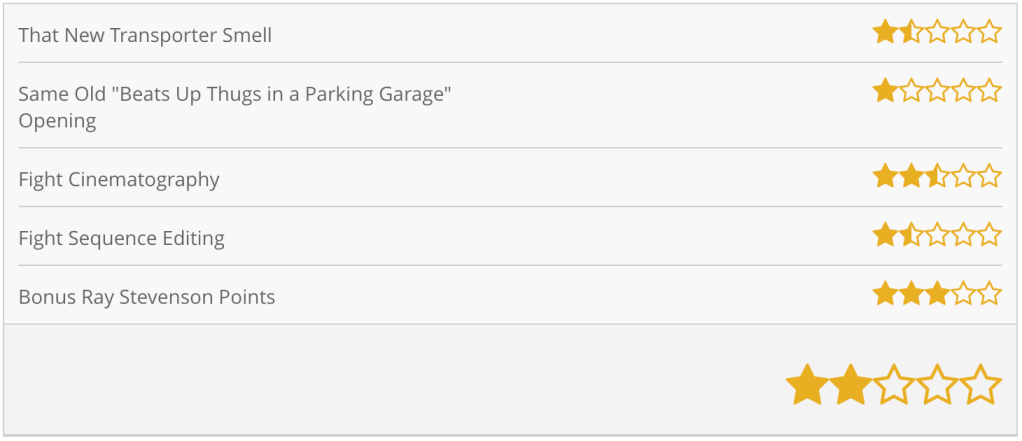The height and width of the screenshot is (441, 1022).
Task: Select third star of Parking Garage Opening rating
Action: click(x=937, y=92)
